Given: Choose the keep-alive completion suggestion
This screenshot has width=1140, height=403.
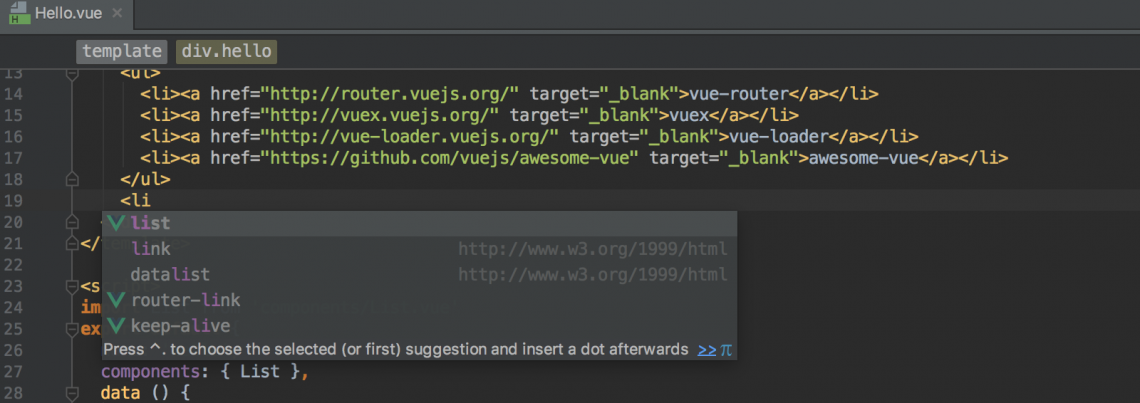Looking at the screenshot, I should [x=420, y=325].
